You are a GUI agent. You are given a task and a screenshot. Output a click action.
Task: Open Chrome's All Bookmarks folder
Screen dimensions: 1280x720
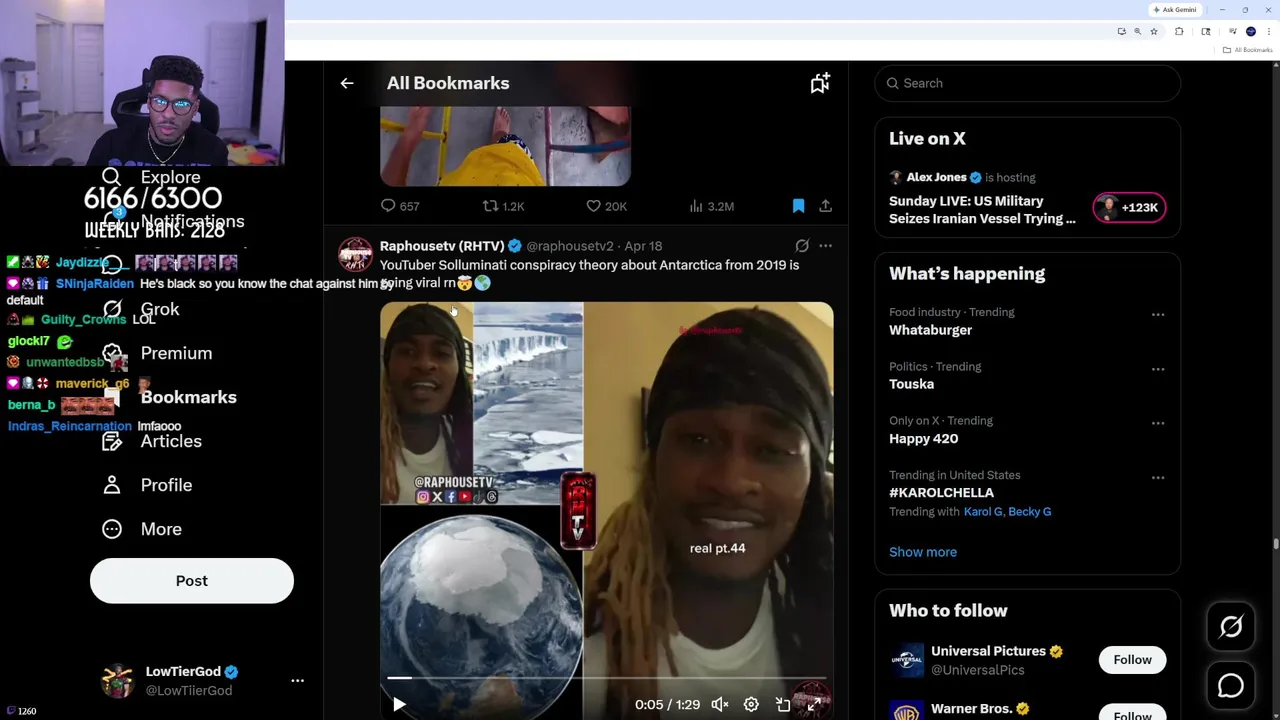[x=1247, y=50]
